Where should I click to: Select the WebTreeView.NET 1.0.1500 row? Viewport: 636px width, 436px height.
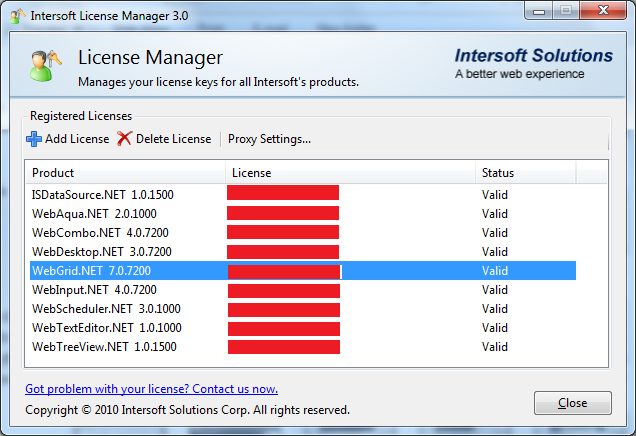tap(104, 347)
